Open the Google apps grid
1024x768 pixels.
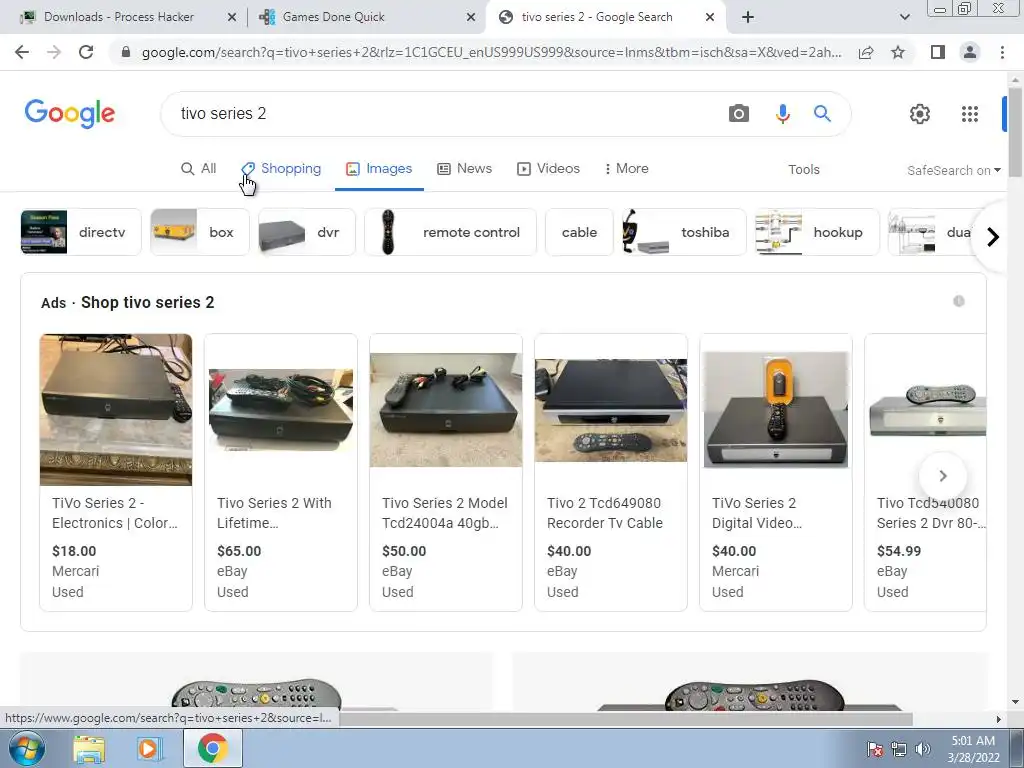coord(970,114)
